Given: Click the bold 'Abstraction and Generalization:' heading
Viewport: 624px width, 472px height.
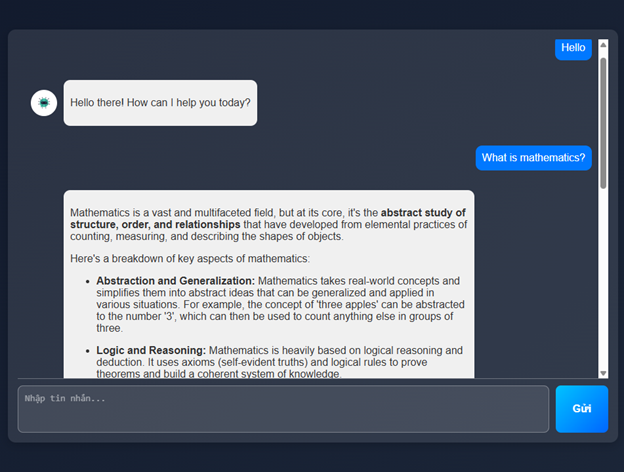Looking at the screenshot, I should pyautogui.click(x=175, y=281).
